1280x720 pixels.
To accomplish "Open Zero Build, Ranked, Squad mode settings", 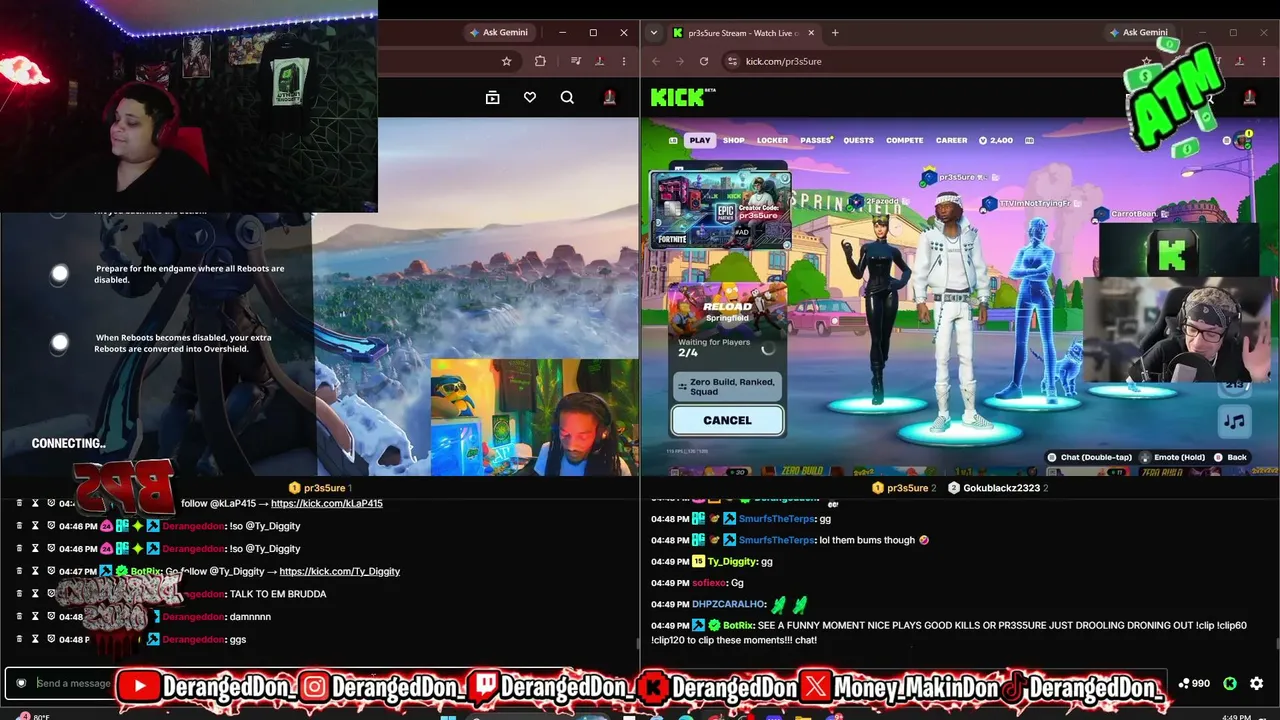I will click(x=727, y=387).
